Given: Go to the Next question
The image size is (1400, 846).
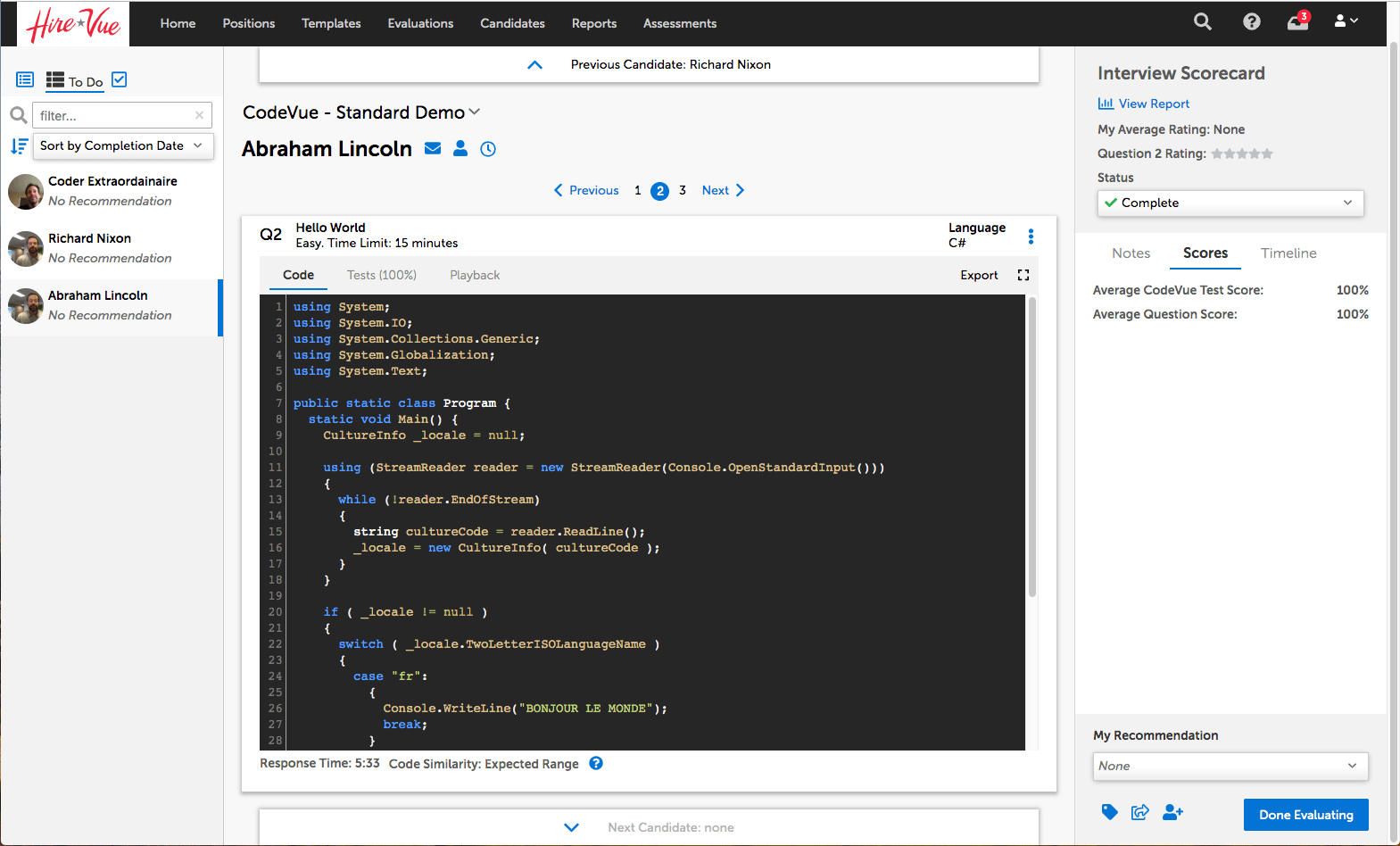Looking at the screenshot, I should (x=724, y=190).
